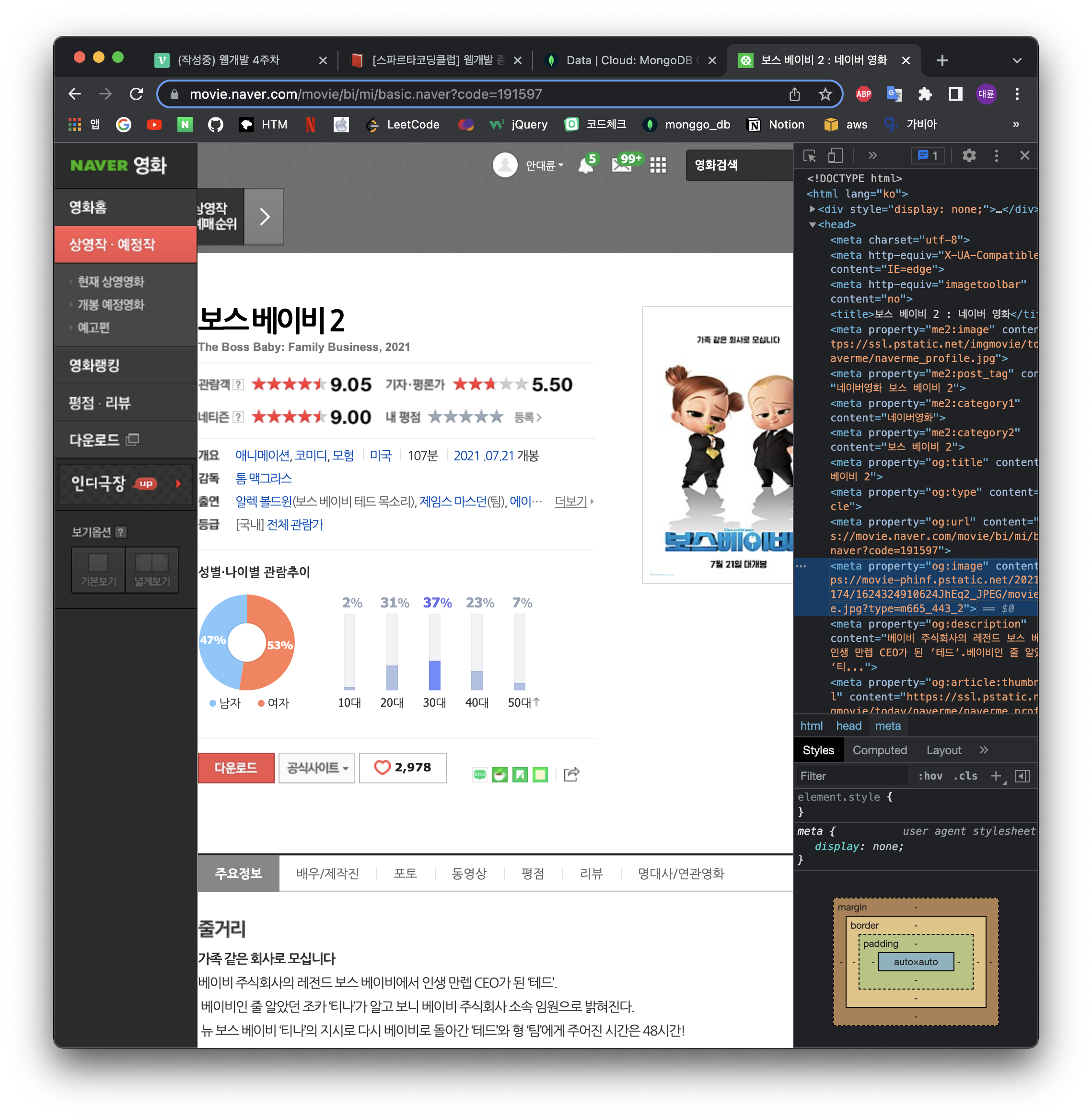The height and width of the screenshot is (1119, 1092).
Task: Focus the 영화검색 search field
Action: click(x=739, y=165)
